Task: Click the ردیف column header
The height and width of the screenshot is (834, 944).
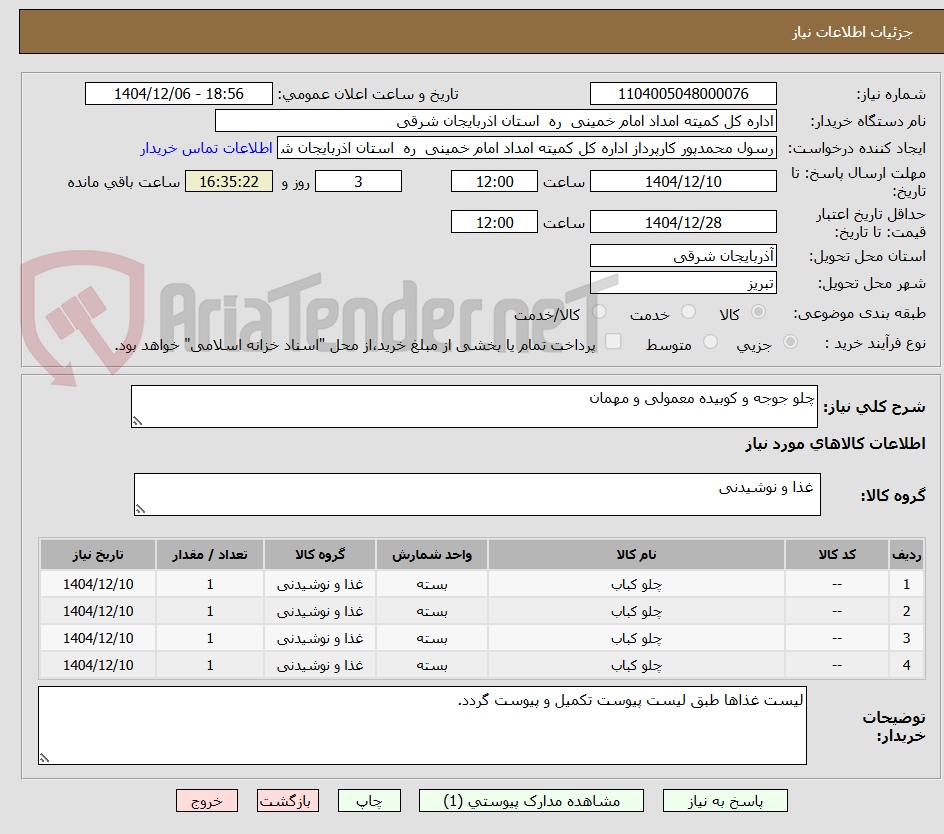Action: [907, 555]
